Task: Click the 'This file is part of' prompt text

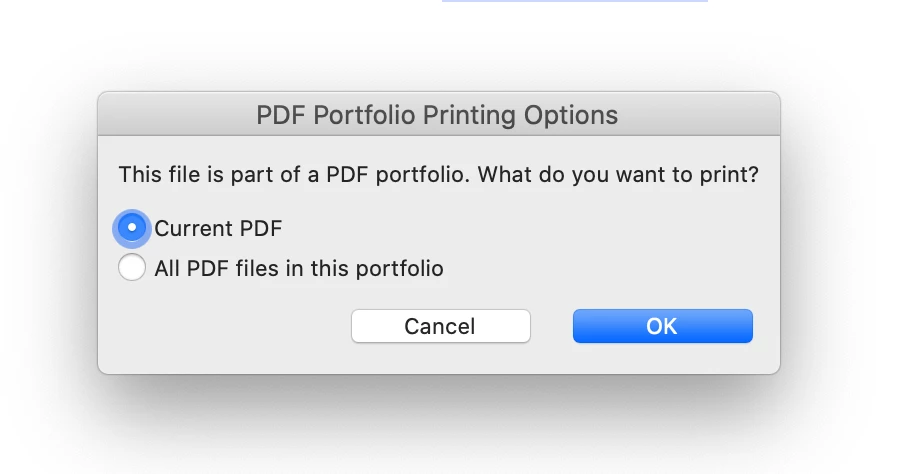Action: pyautogui.click(x=220, y=174)
